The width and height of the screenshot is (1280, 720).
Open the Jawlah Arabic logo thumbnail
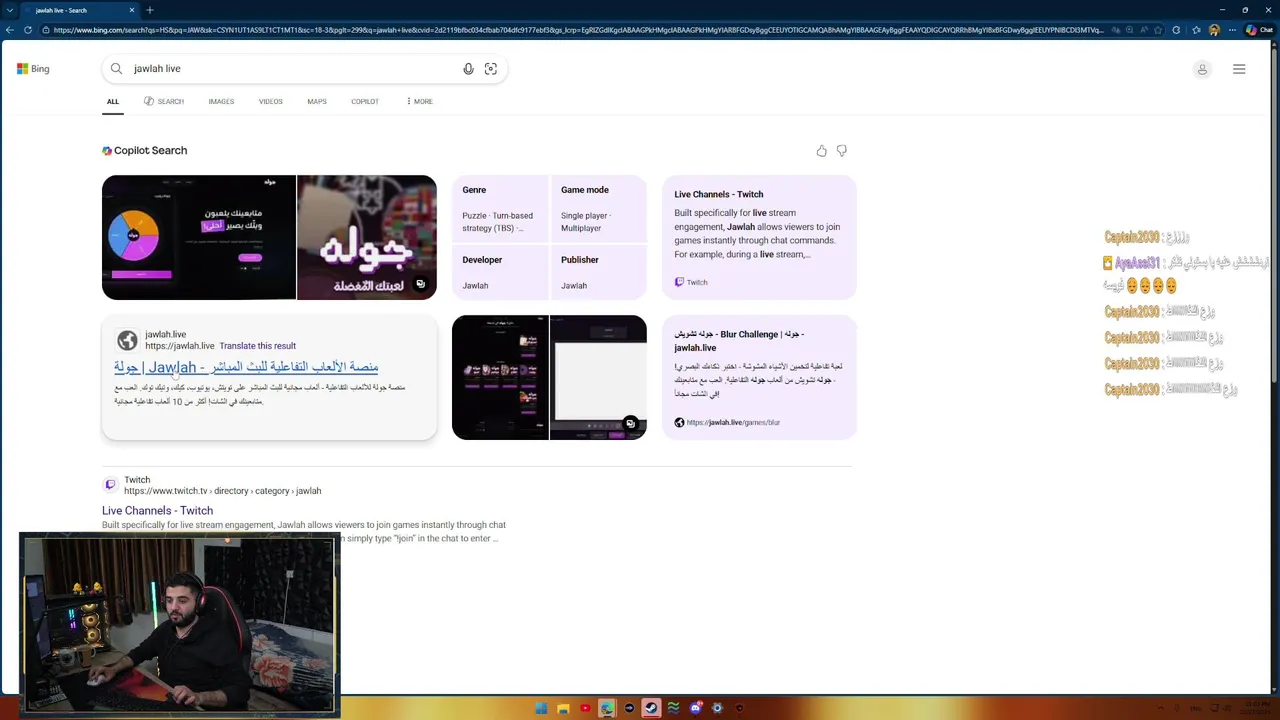[367, 237]
